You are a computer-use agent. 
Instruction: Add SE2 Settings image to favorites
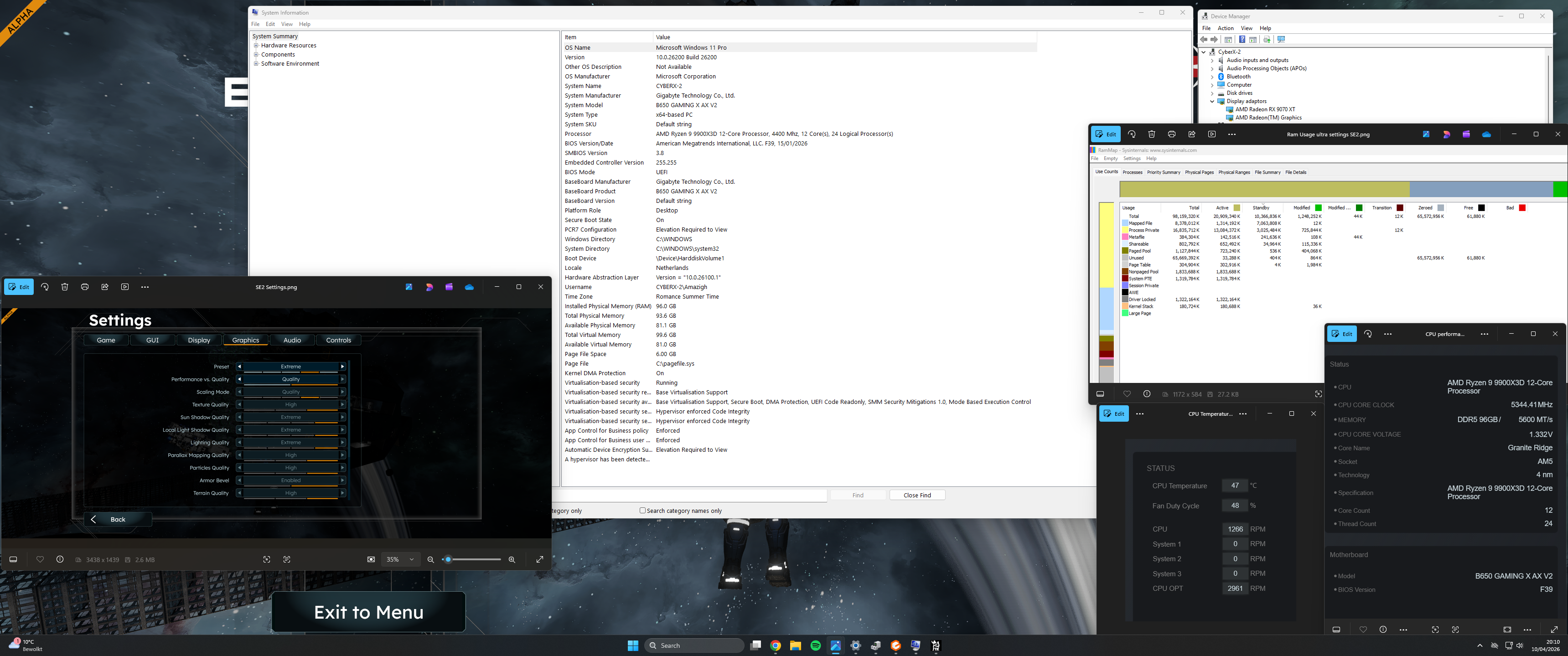pyautogui.click(x=40, y=559)
